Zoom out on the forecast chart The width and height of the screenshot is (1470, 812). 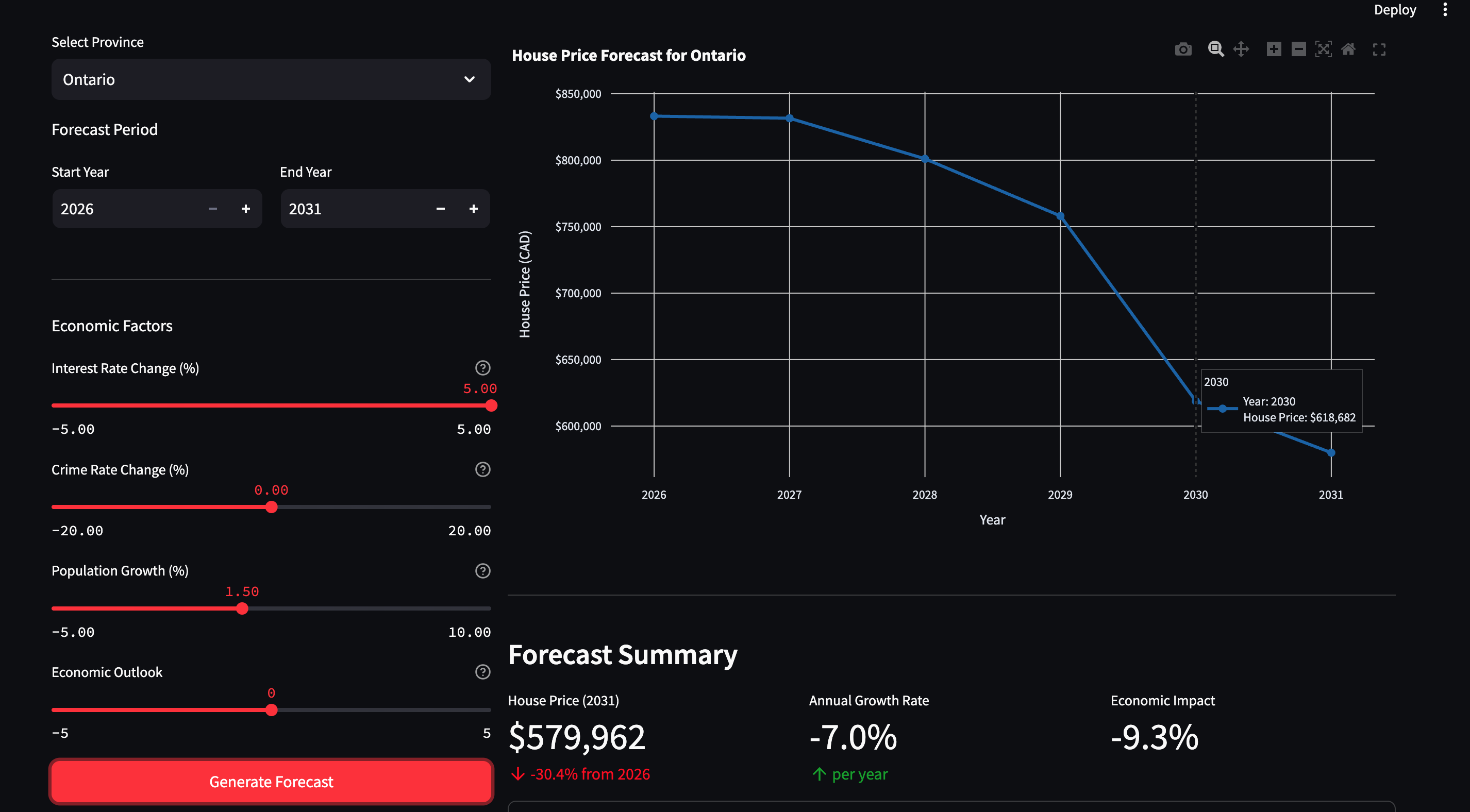1298,49
